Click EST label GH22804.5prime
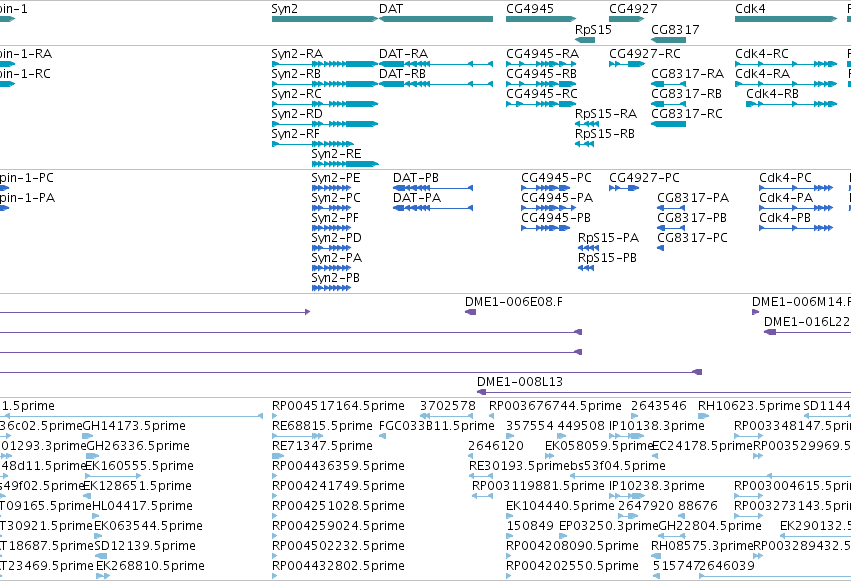 (710, 527)
